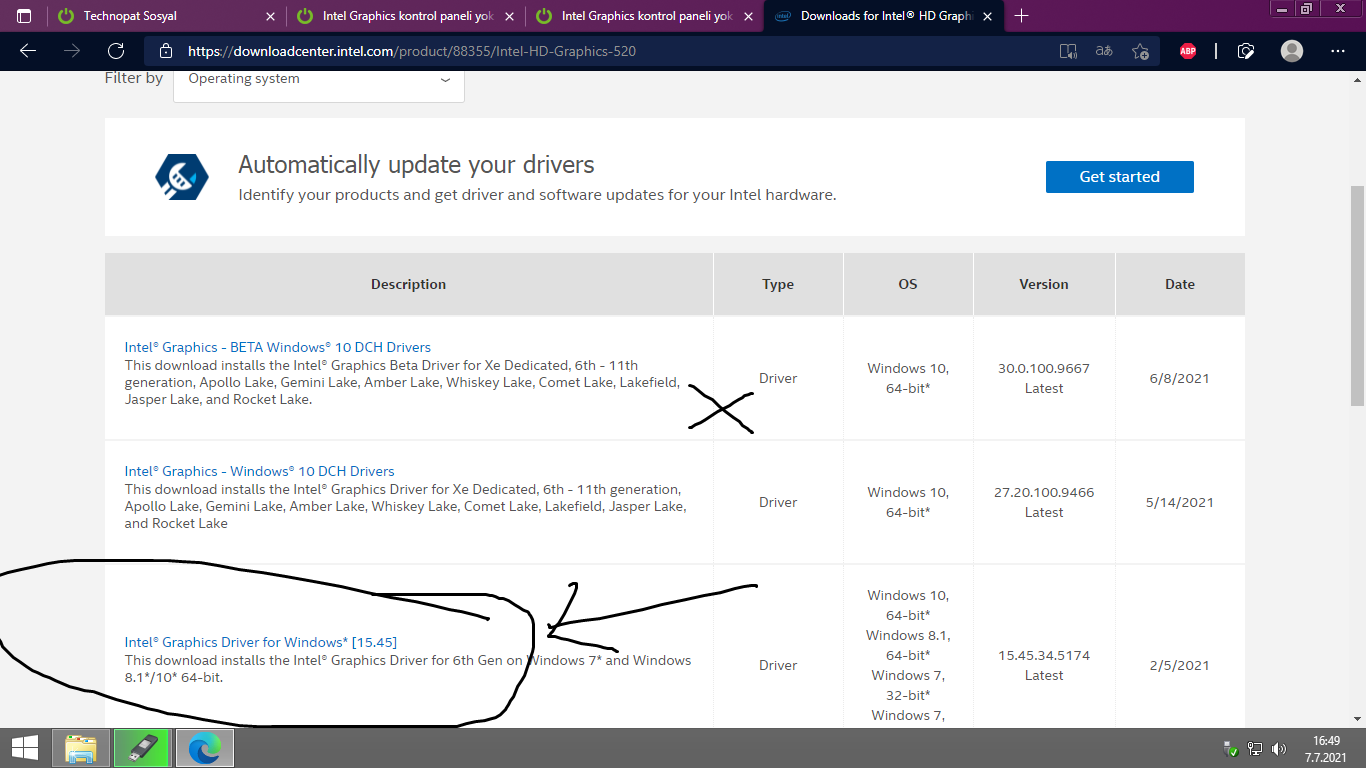View site information via the lock icon
Viewport: 1366px width, 768px height.
pos(166,51)
